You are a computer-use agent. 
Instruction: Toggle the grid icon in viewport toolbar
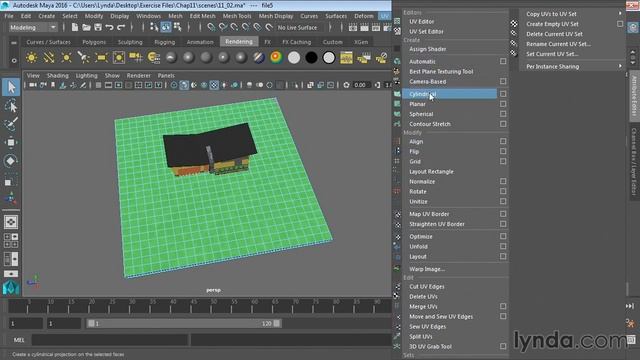pyautogui.click(x=98, y=85)
